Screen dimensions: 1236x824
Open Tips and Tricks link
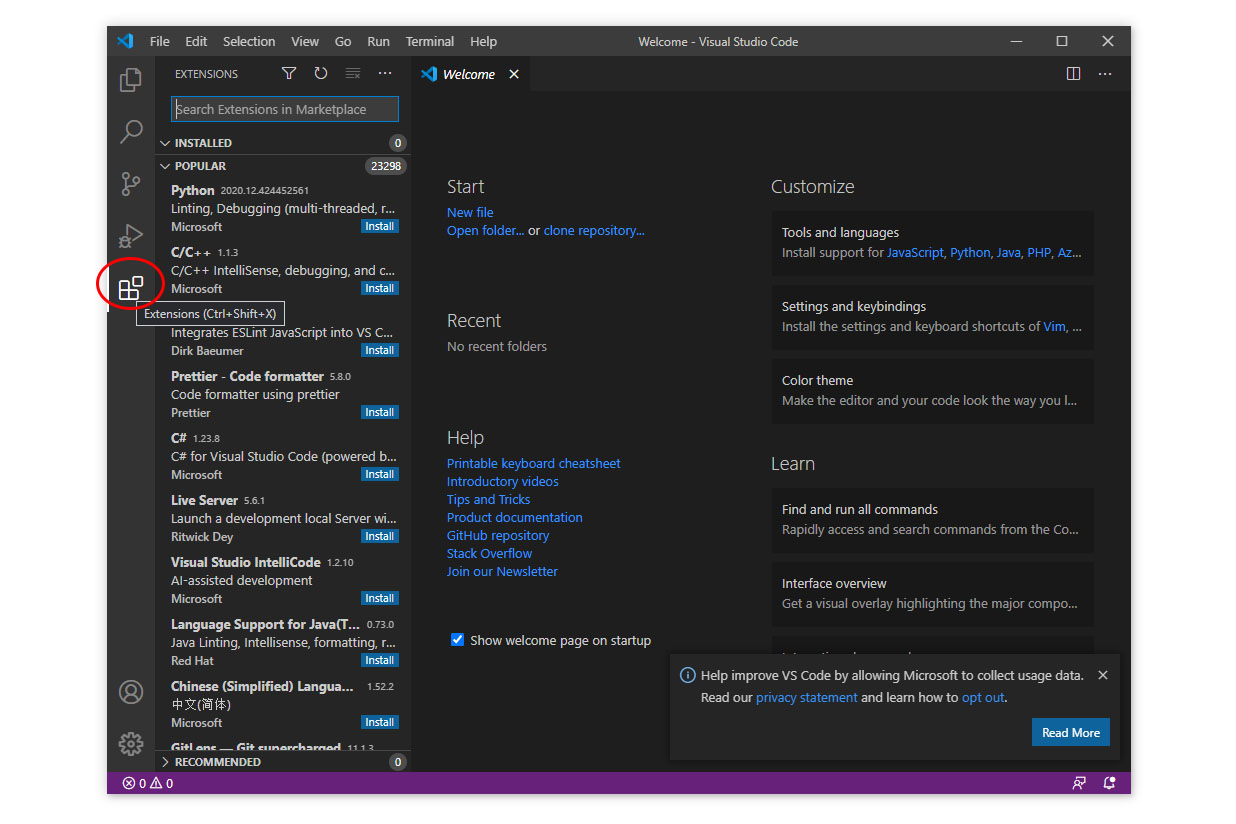[488, 500]
